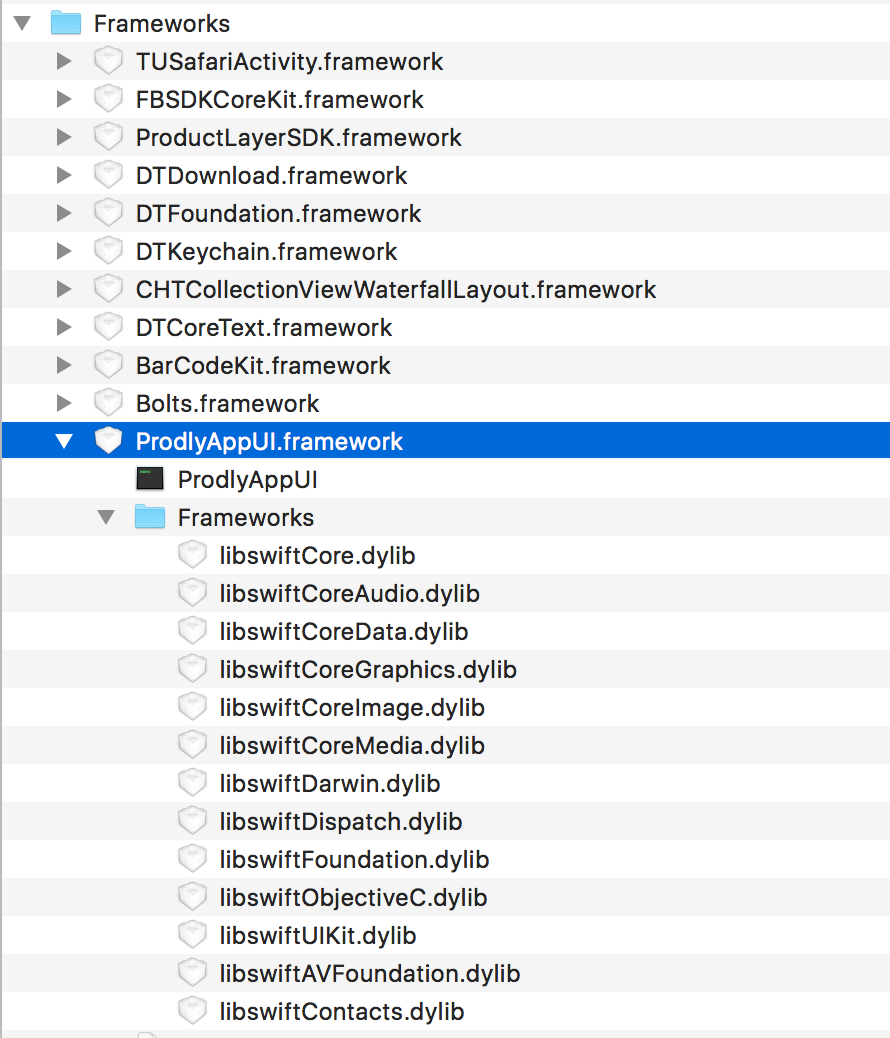This screenshot has width=890, height=1038.
Task: Select the libswiftUIKit.dylib icon
Action: [192, 935]
